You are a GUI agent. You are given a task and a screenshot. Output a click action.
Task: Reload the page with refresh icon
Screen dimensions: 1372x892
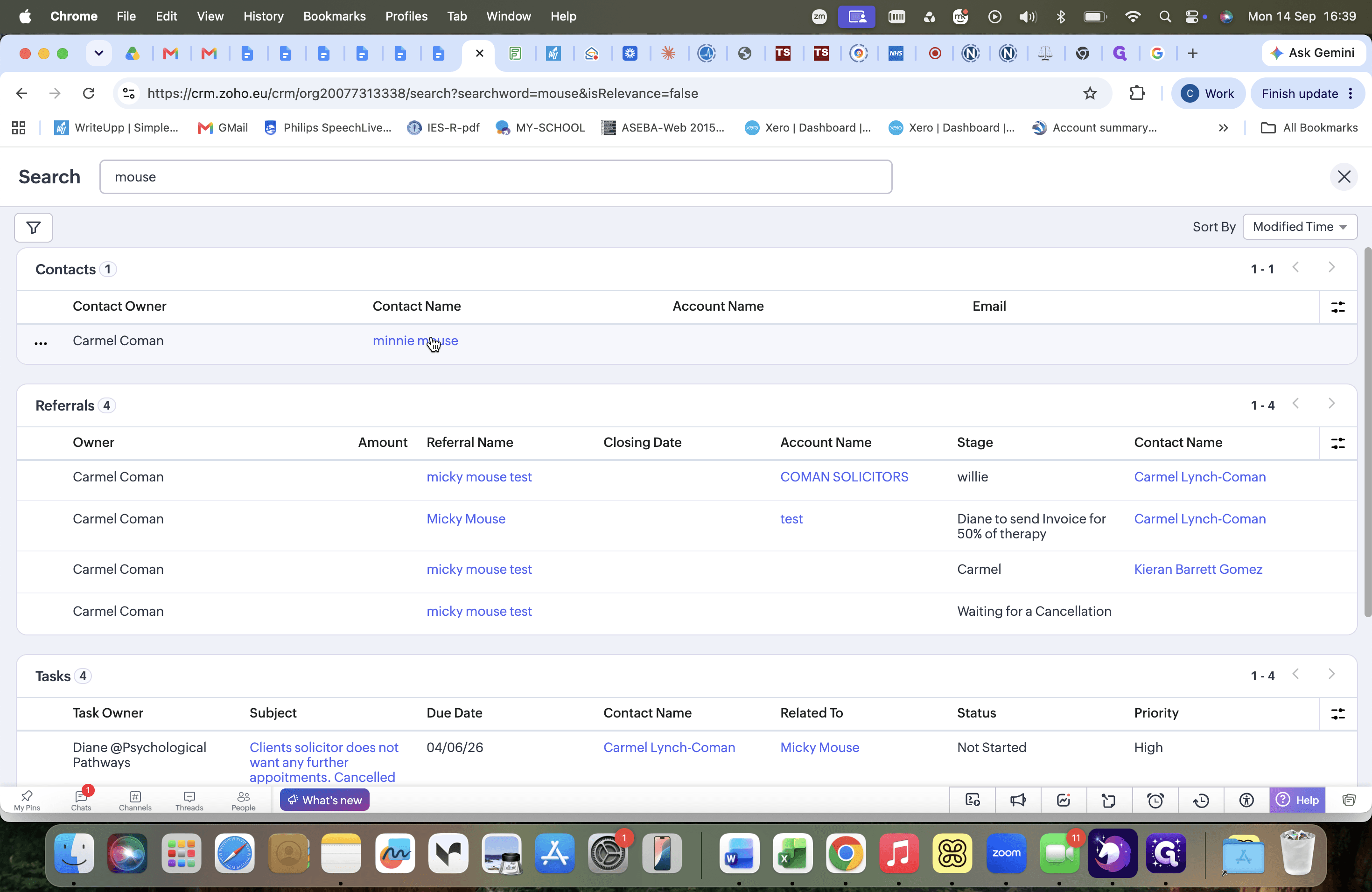(88, 93)
